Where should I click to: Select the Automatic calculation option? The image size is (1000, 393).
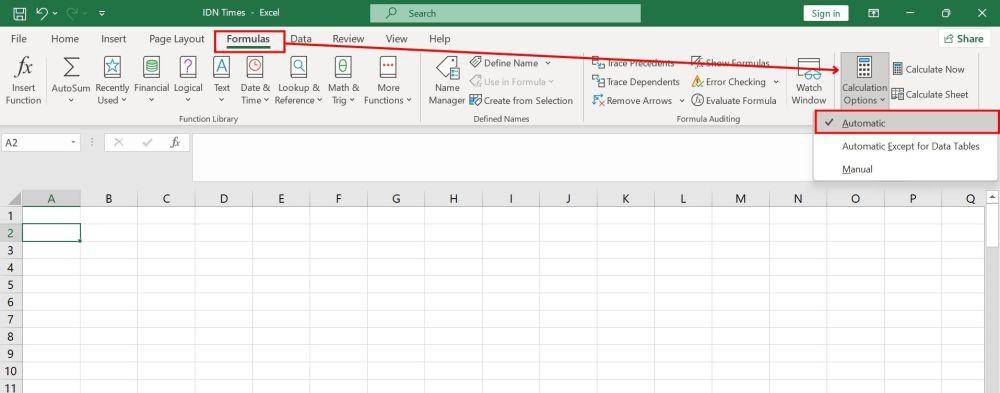(x=906, y=123)
